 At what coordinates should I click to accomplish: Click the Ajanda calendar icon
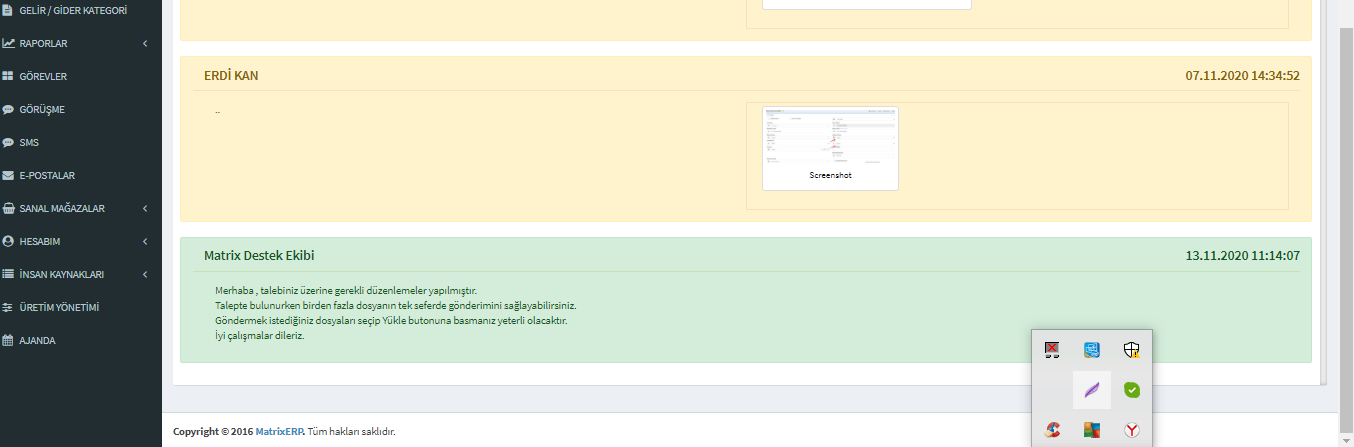(x=8, y=340)
